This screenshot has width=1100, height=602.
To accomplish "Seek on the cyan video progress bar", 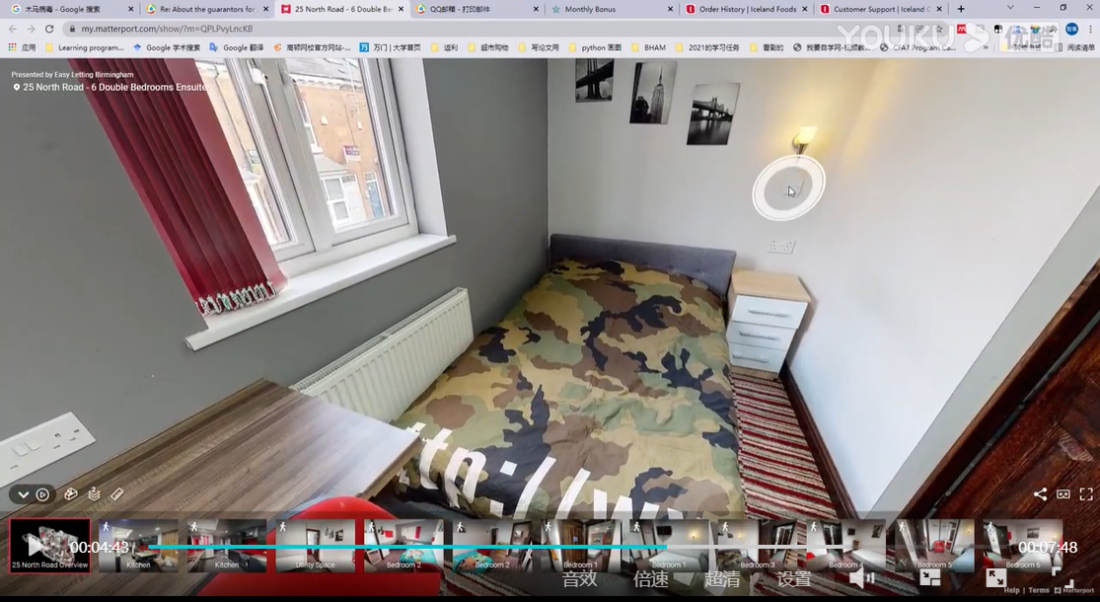I will coord(407,547).
